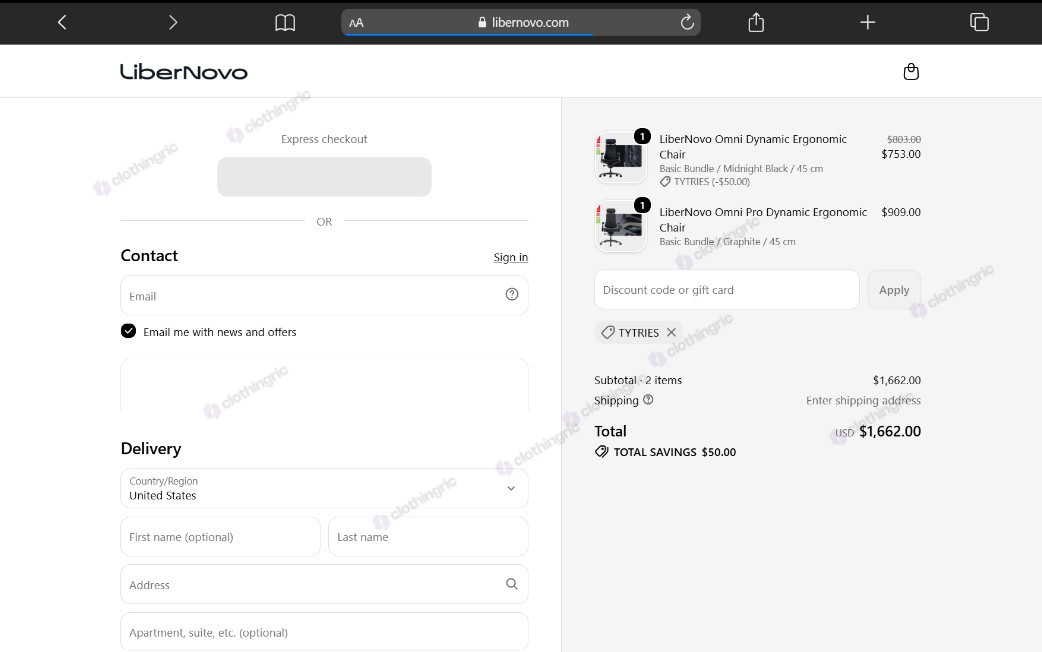Viewport: 1042px width, 652px height.
Task: Remove the TYTRIES discount code tag
Action: (671, 332)
